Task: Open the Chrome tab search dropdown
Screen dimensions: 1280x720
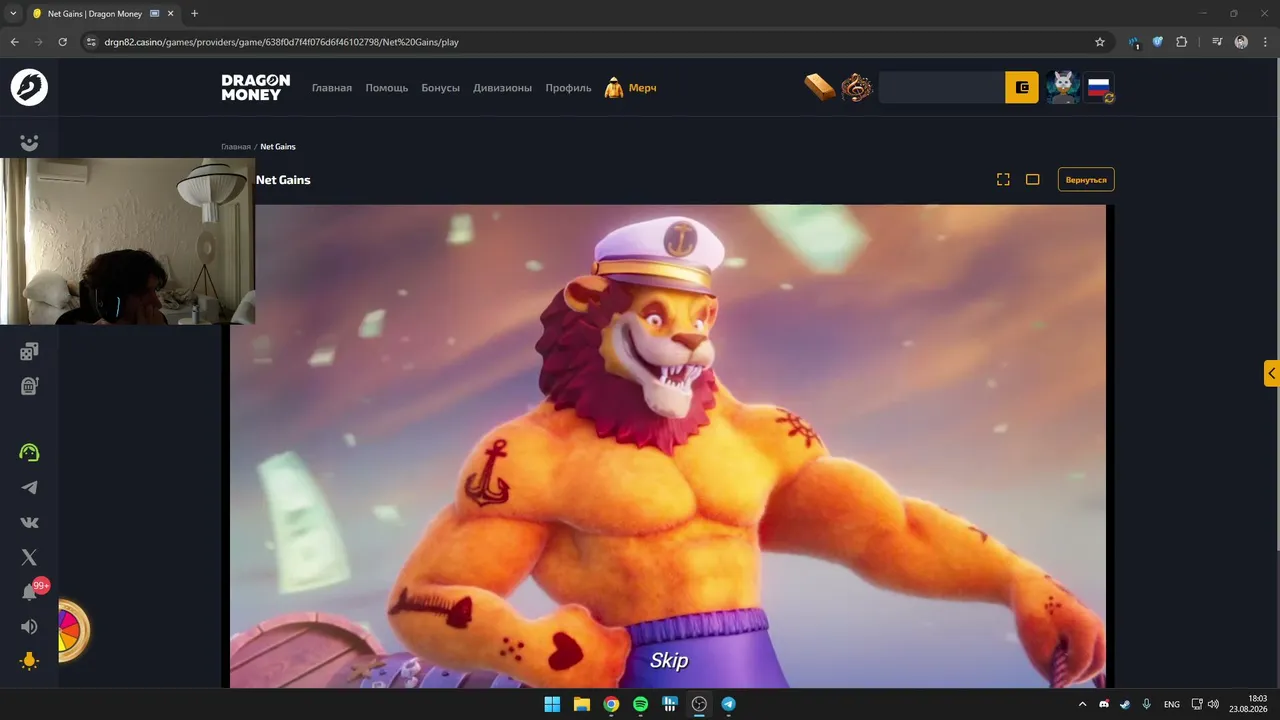Action: 13,14
